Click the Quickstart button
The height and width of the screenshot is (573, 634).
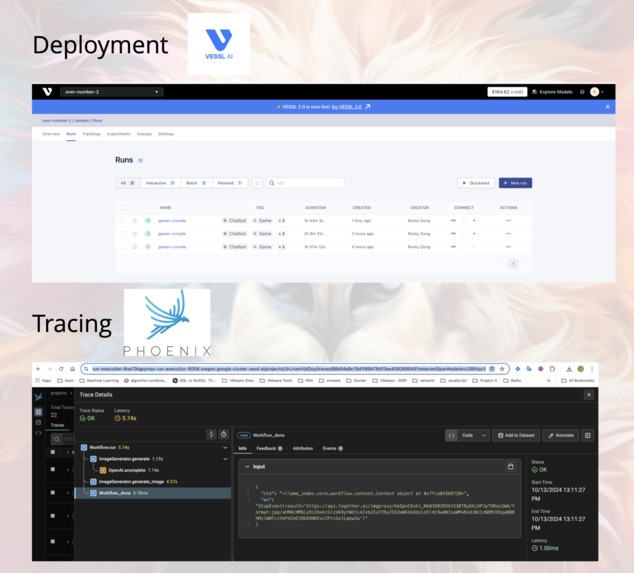[476, 183]
